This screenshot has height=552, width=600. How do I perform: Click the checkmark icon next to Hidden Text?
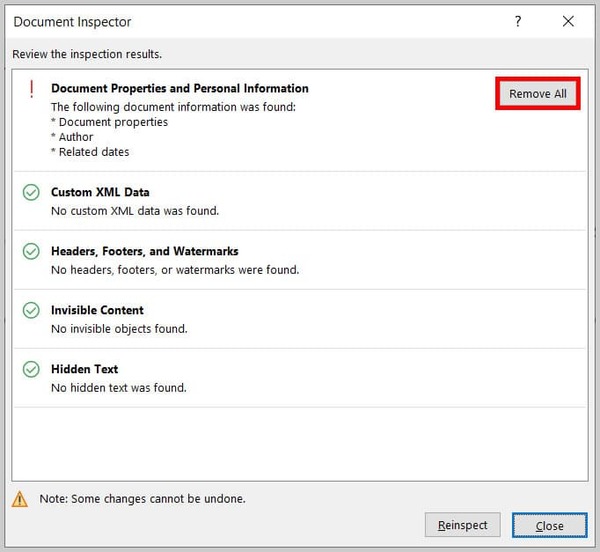[x=31, y=369]
